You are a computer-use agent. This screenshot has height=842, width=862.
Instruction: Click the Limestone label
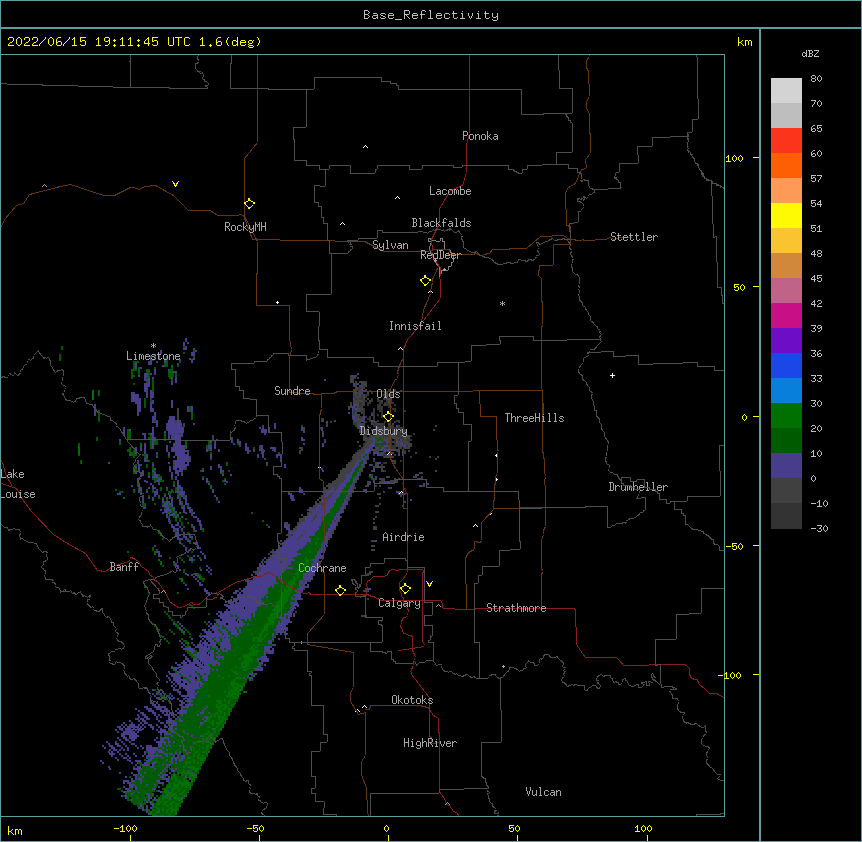pyautogui.click(x=153, y=356)
